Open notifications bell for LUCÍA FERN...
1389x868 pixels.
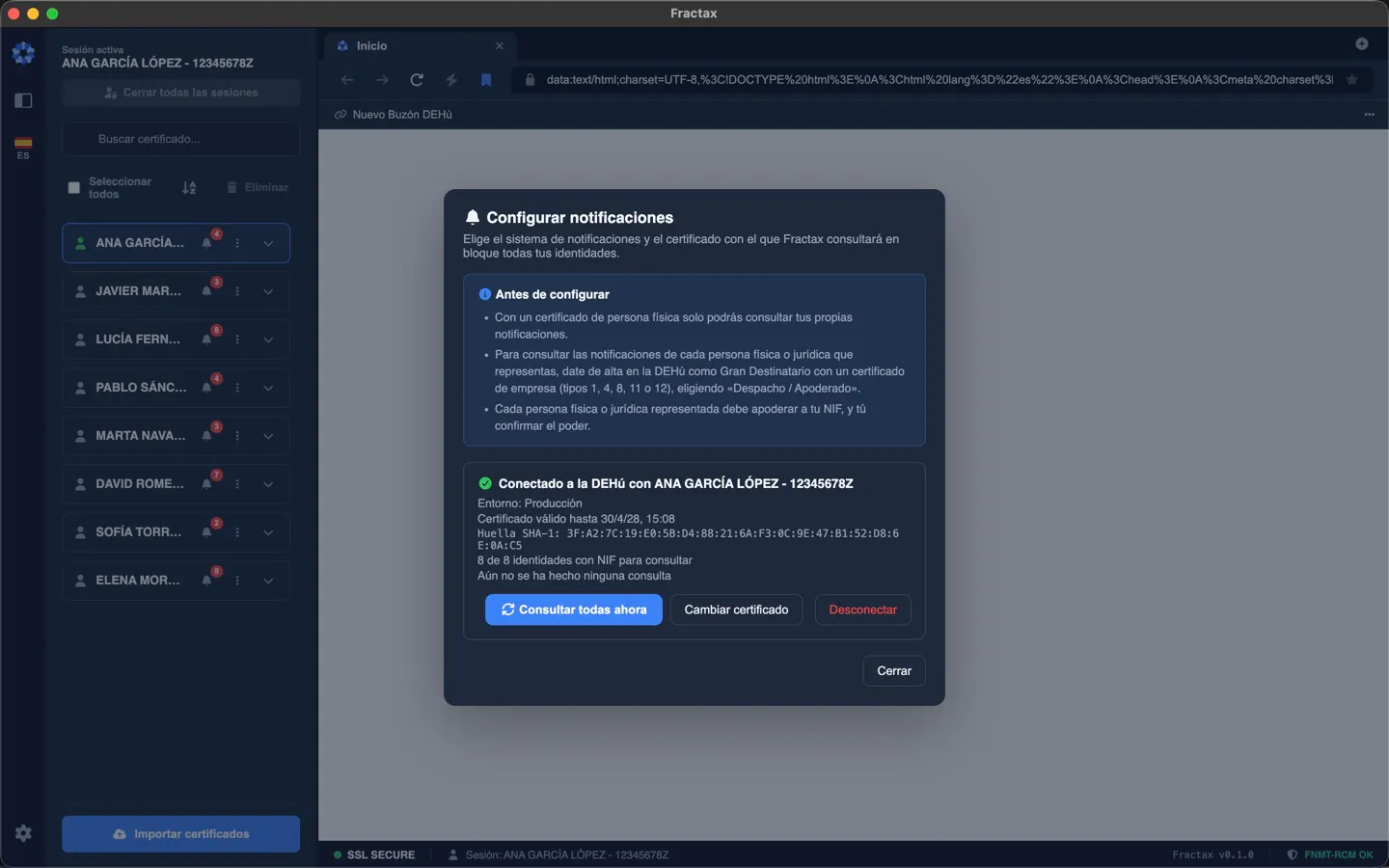pos(206,339)
